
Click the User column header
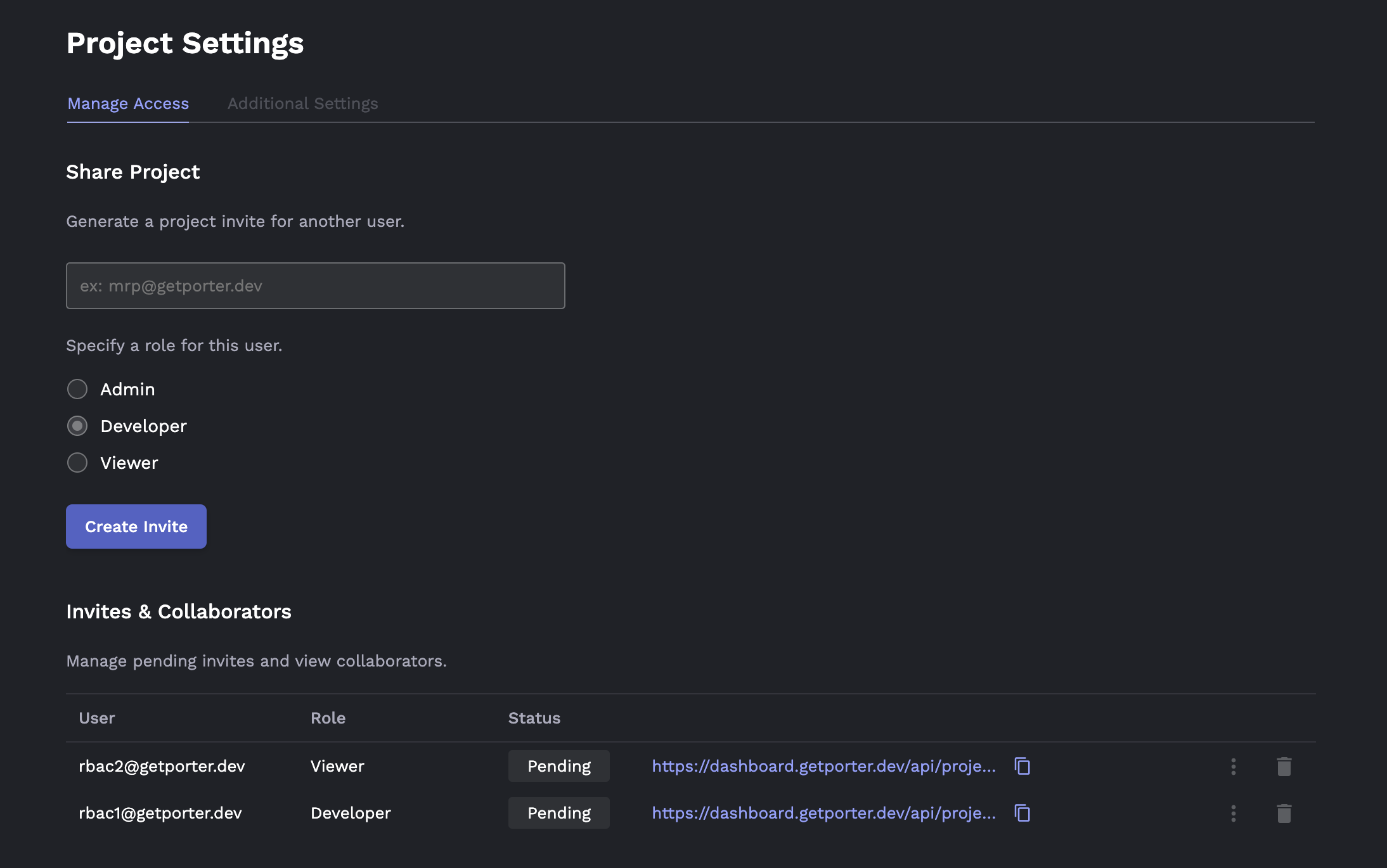[x=96, y=718]
